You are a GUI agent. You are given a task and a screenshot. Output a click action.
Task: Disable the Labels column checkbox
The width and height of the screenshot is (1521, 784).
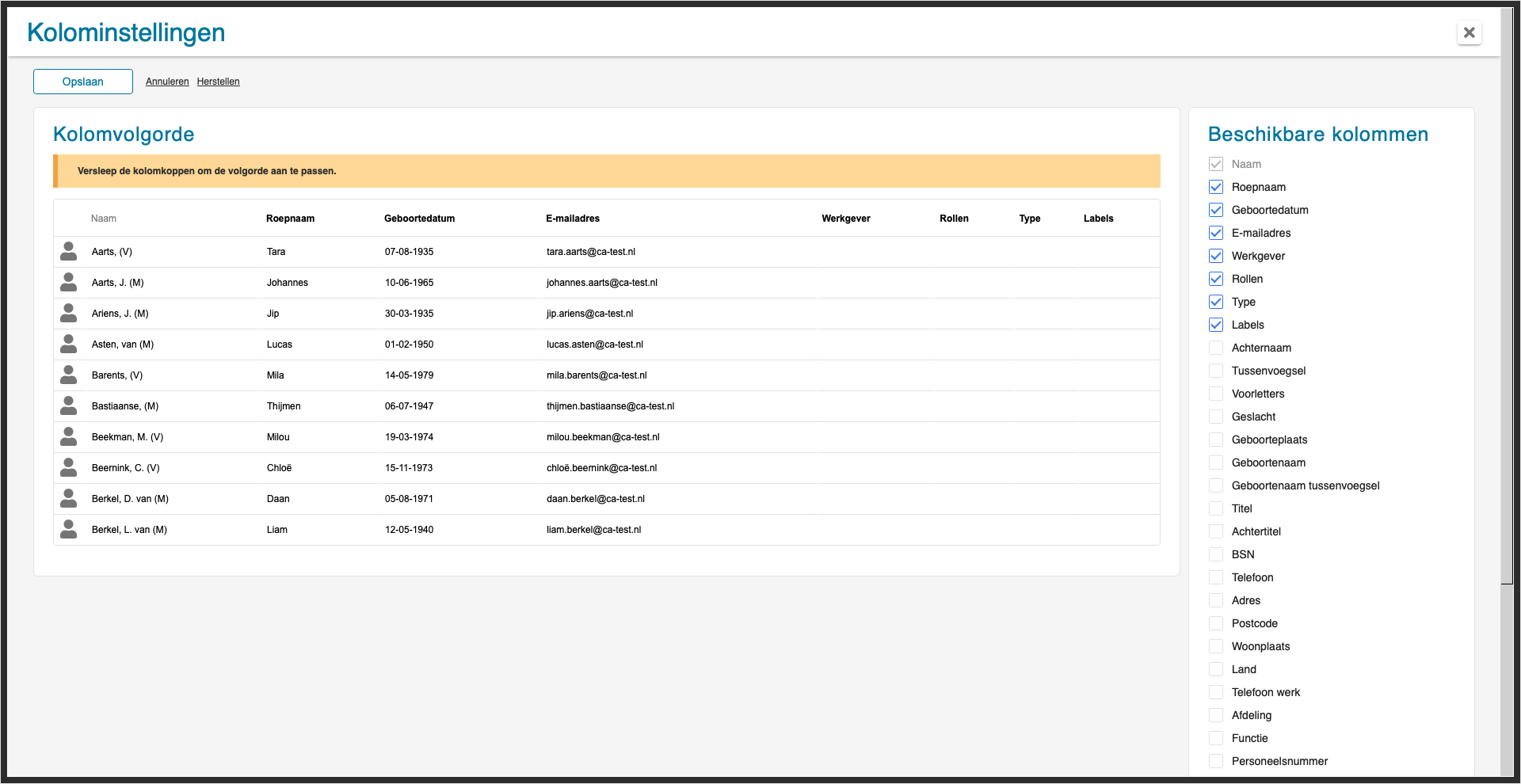[1216, 325]
